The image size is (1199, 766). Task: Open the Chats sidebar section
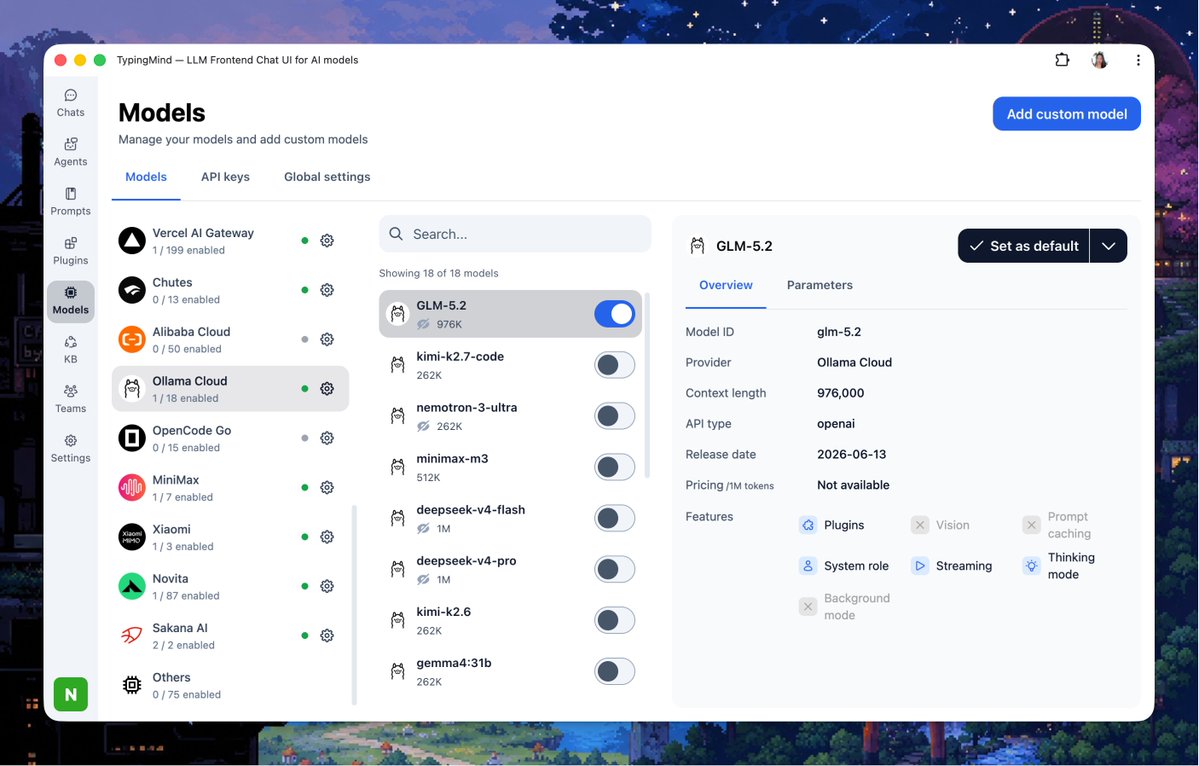tap(70, 103)
